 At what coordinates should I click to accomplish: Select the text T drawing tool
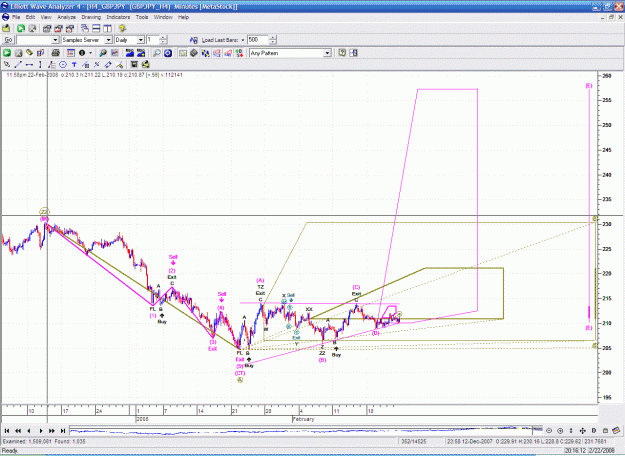click(x=74, y=64)
